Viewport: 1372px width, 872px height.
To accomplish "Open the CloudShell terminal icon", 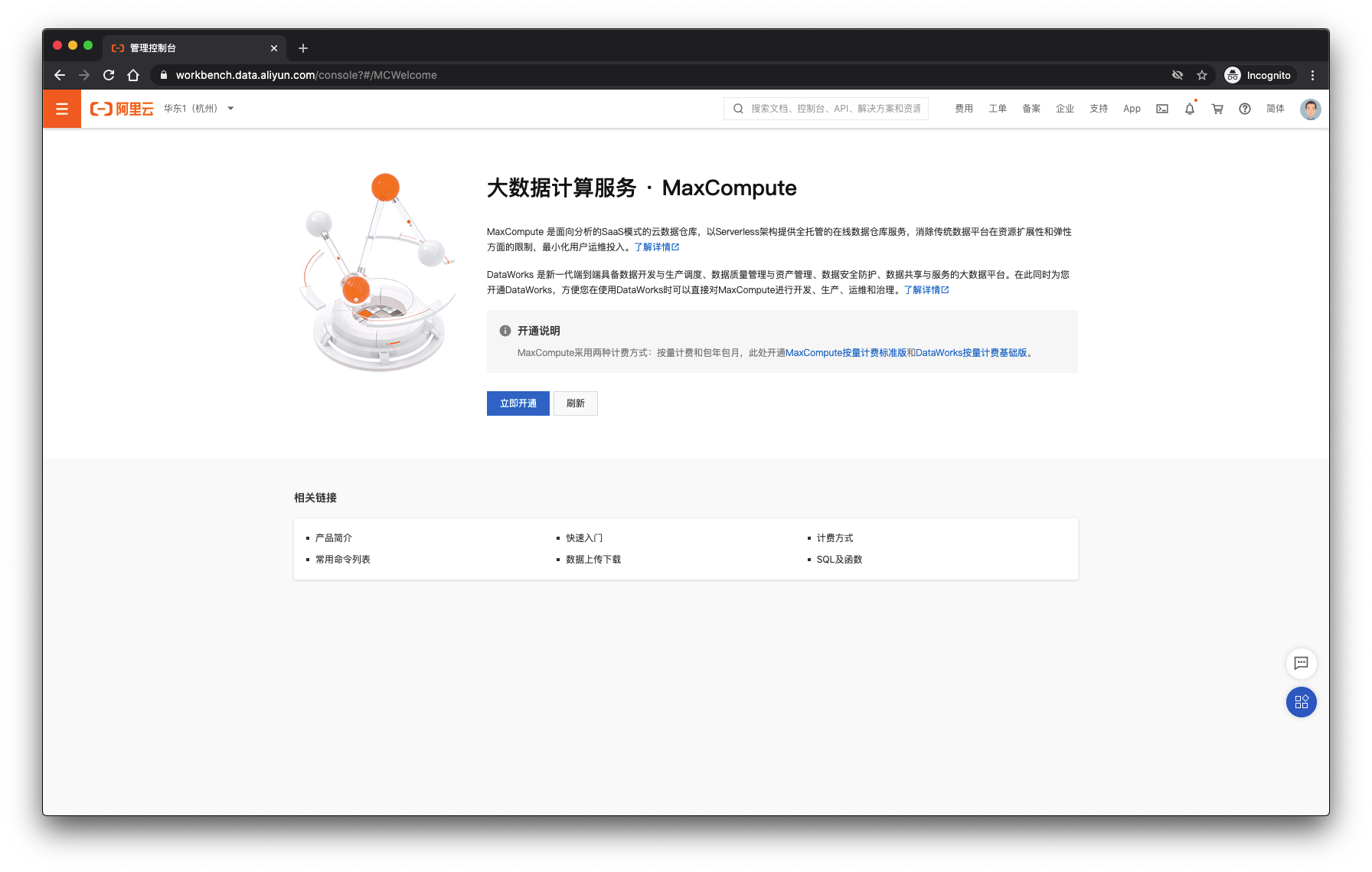I will pos(1161,109).
